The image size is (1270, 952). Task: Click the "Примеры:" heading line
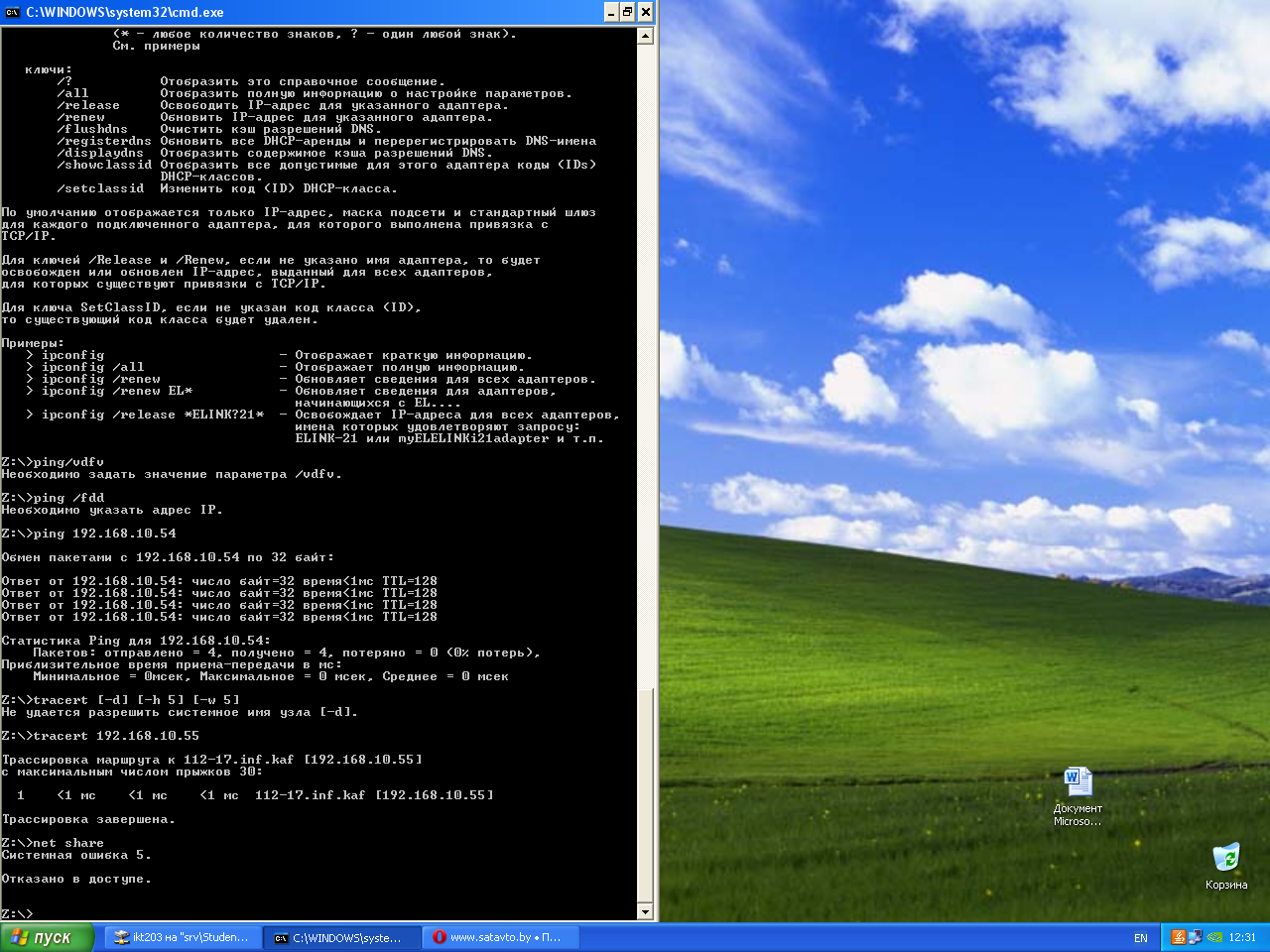tap(33, 343)
